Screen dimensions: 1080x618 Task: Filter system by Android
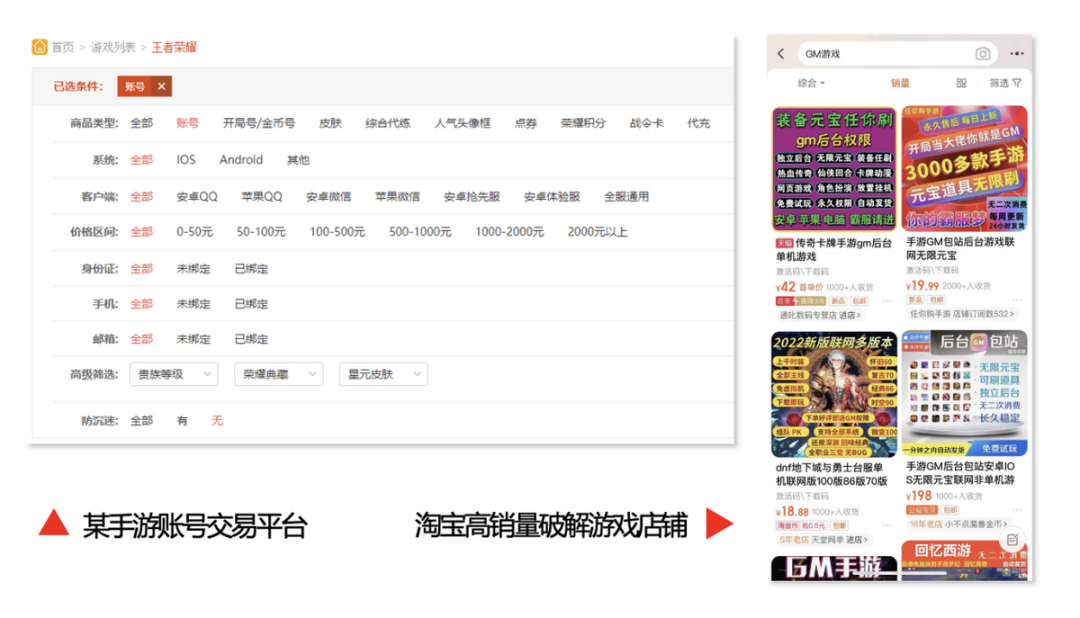pos(241,160)
